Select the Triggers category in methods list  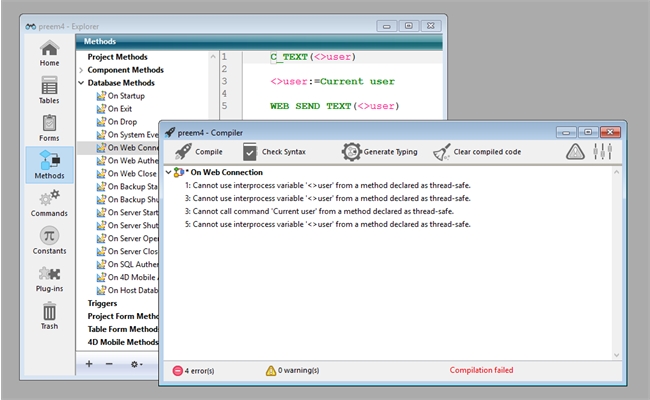tap(103, 303)
